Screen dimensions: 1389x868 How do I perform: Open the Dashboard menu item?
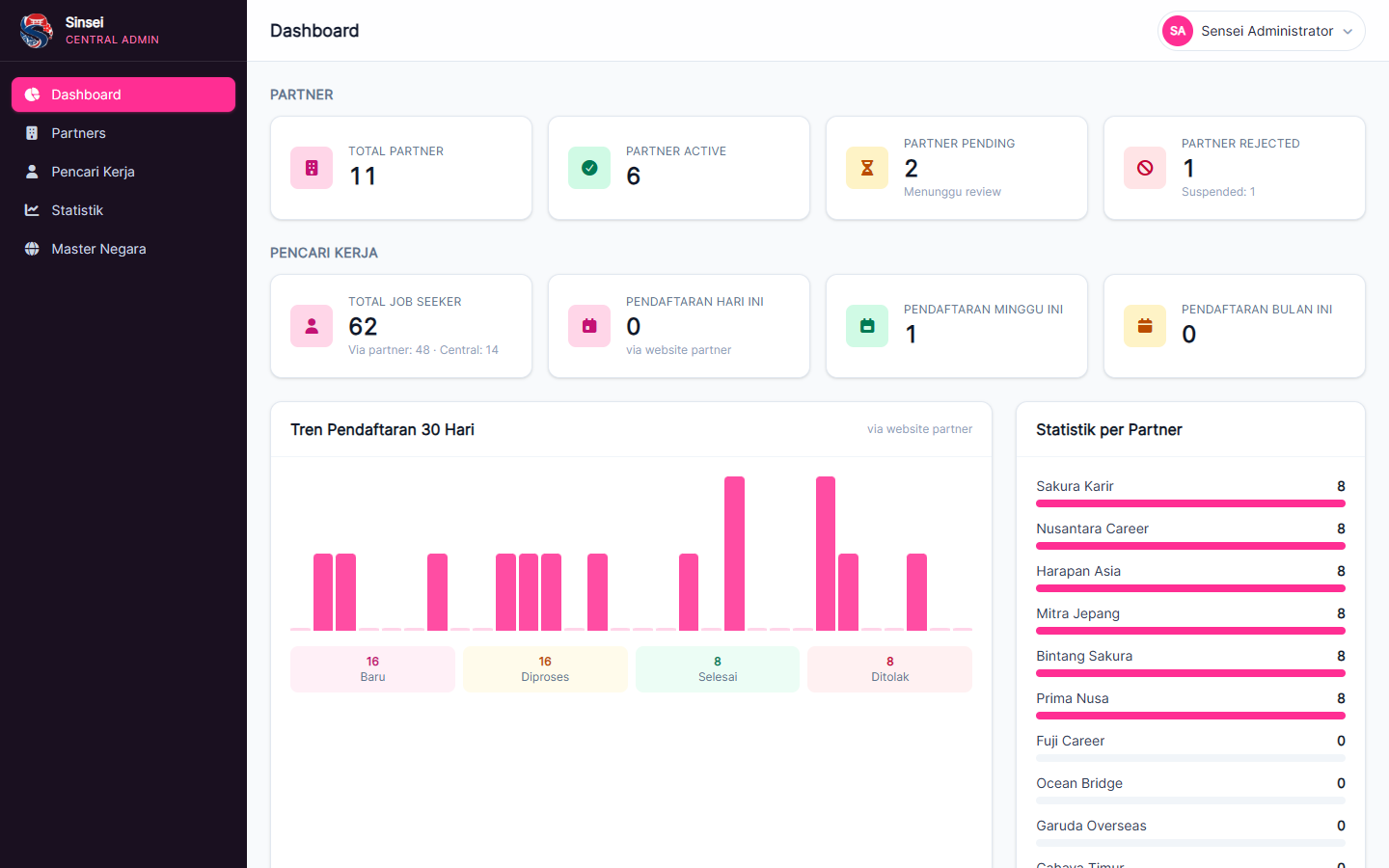click(123, 95)
